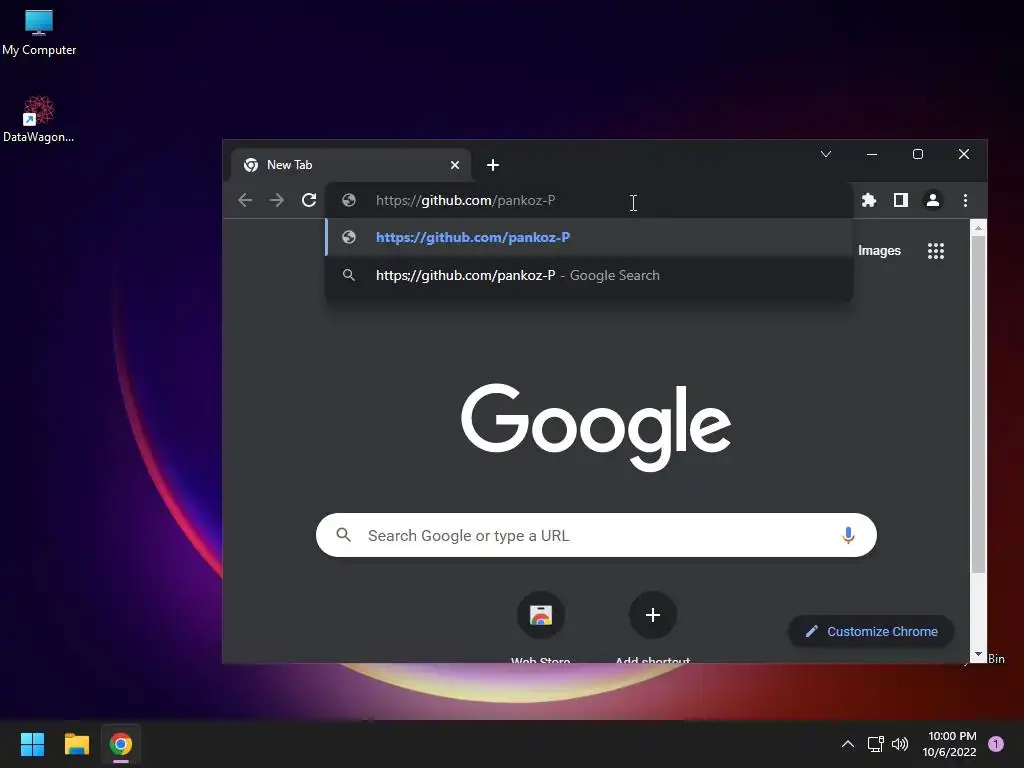Click Chrome's back navigation arrow

point(245,200)
